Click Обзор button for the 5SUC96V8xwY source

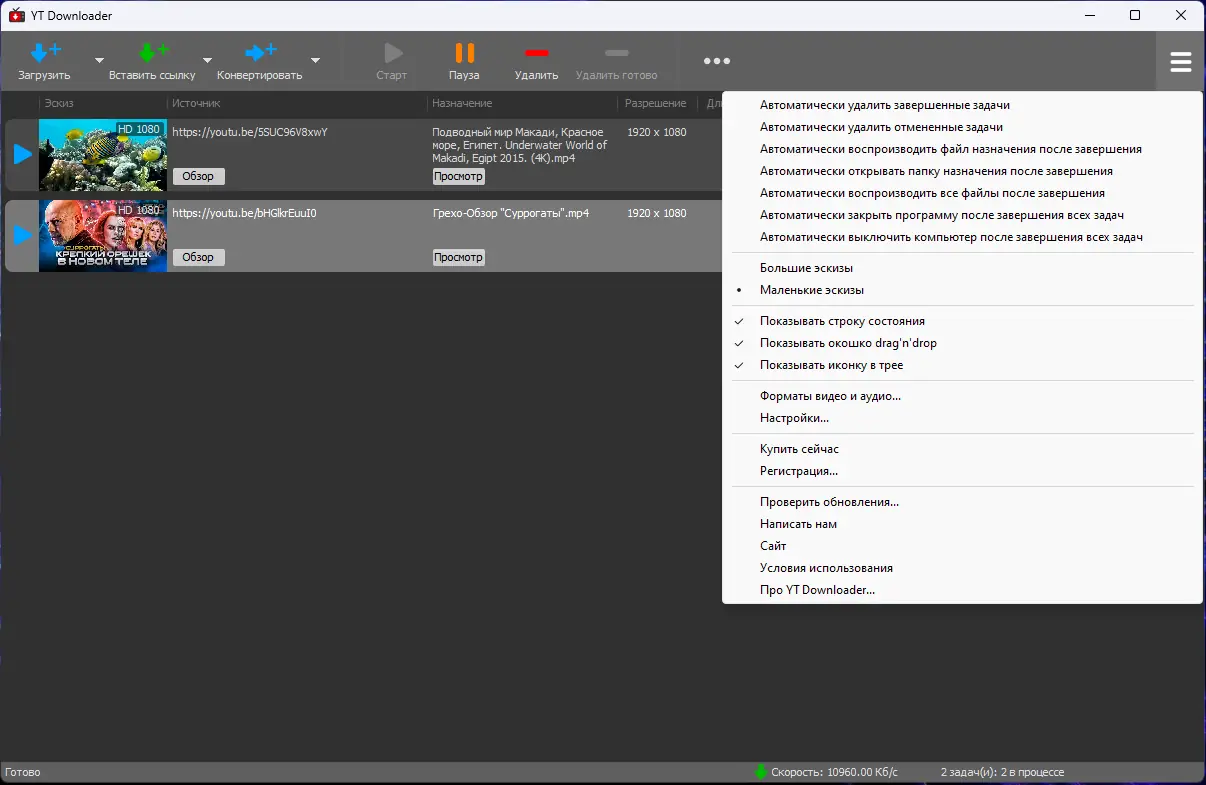pyautogui.click(x=199, y=176)
